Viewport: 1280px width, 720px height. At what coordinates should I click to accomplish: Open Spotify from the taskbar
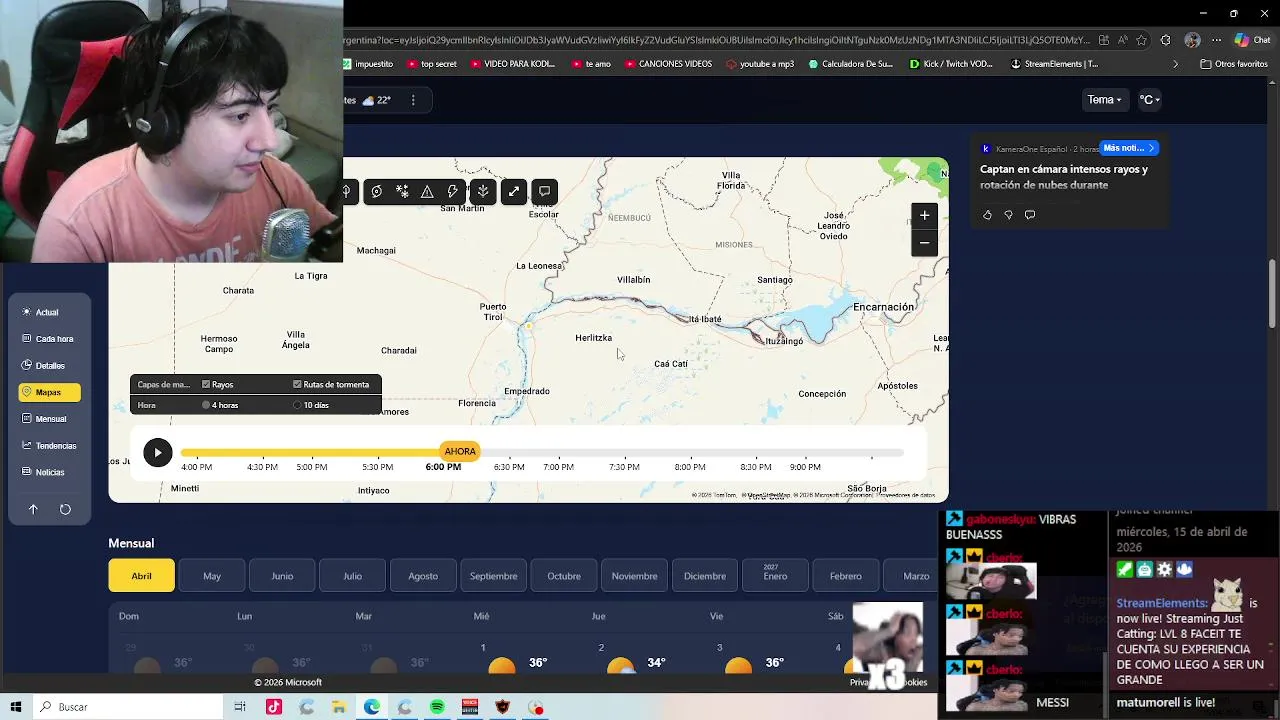click(x=437, y=707)
